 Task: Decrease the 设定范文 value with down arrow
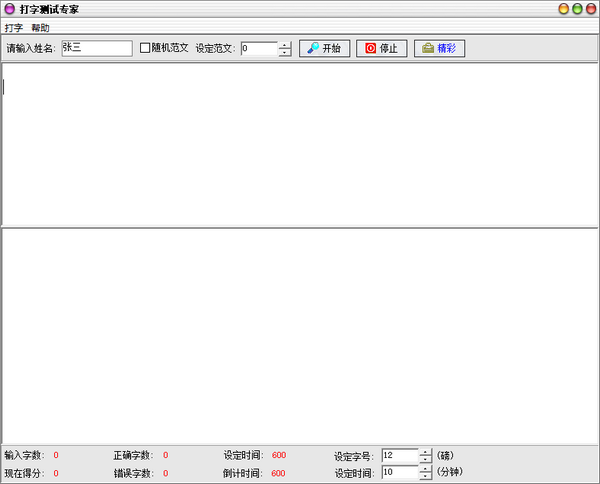click(285, 52)
